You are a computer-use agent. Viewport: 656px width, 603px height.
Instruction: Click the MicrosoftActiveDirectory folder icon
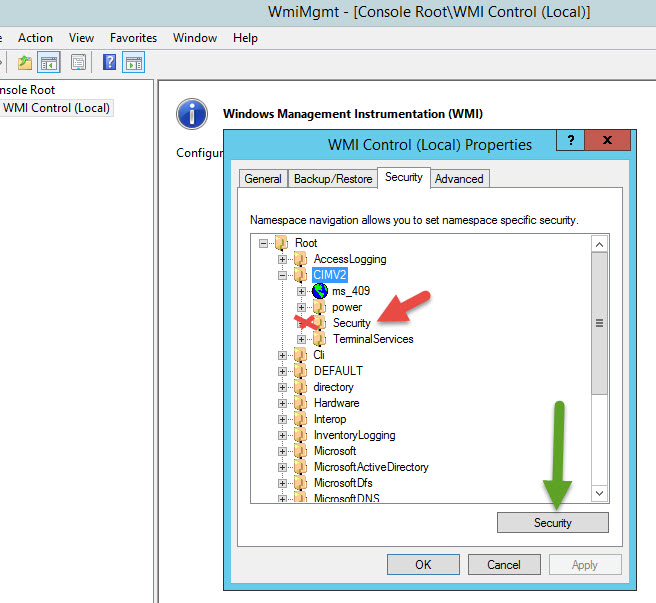(300, 467)
